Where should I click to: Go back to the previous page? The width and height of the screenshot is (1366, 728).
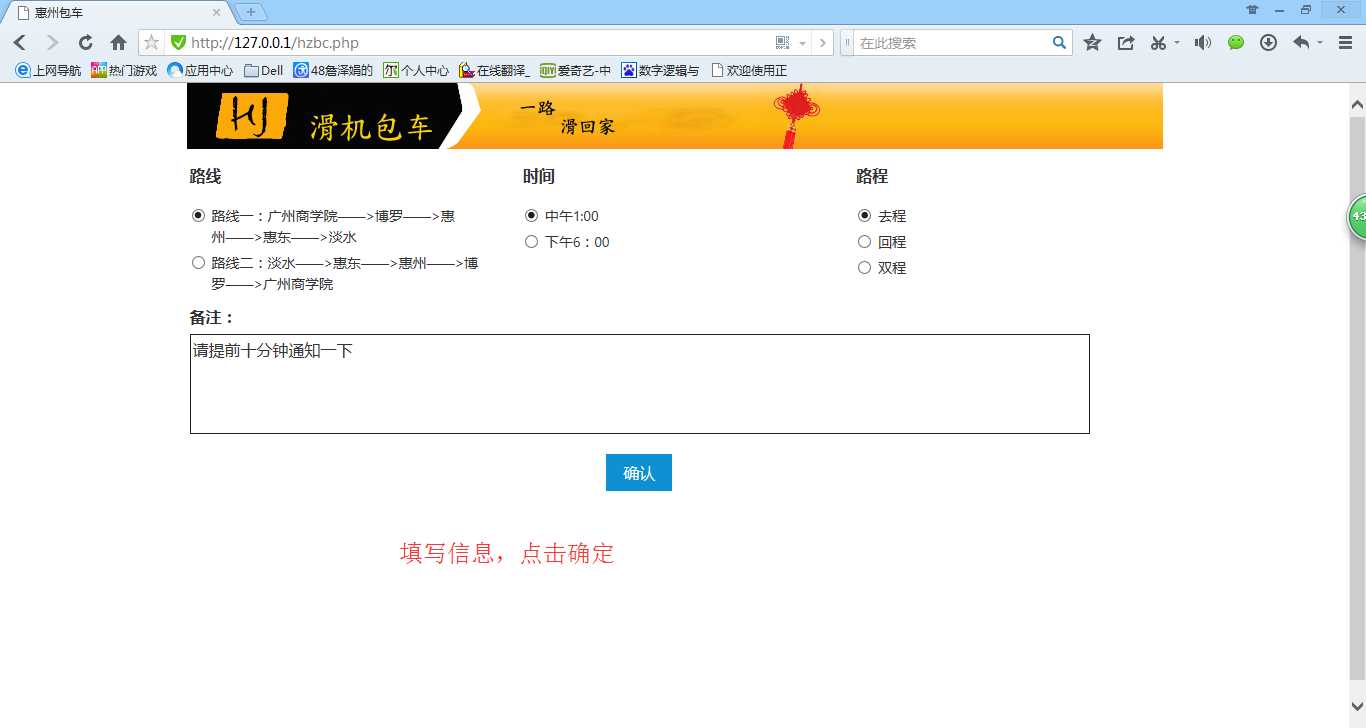(19, 43)
